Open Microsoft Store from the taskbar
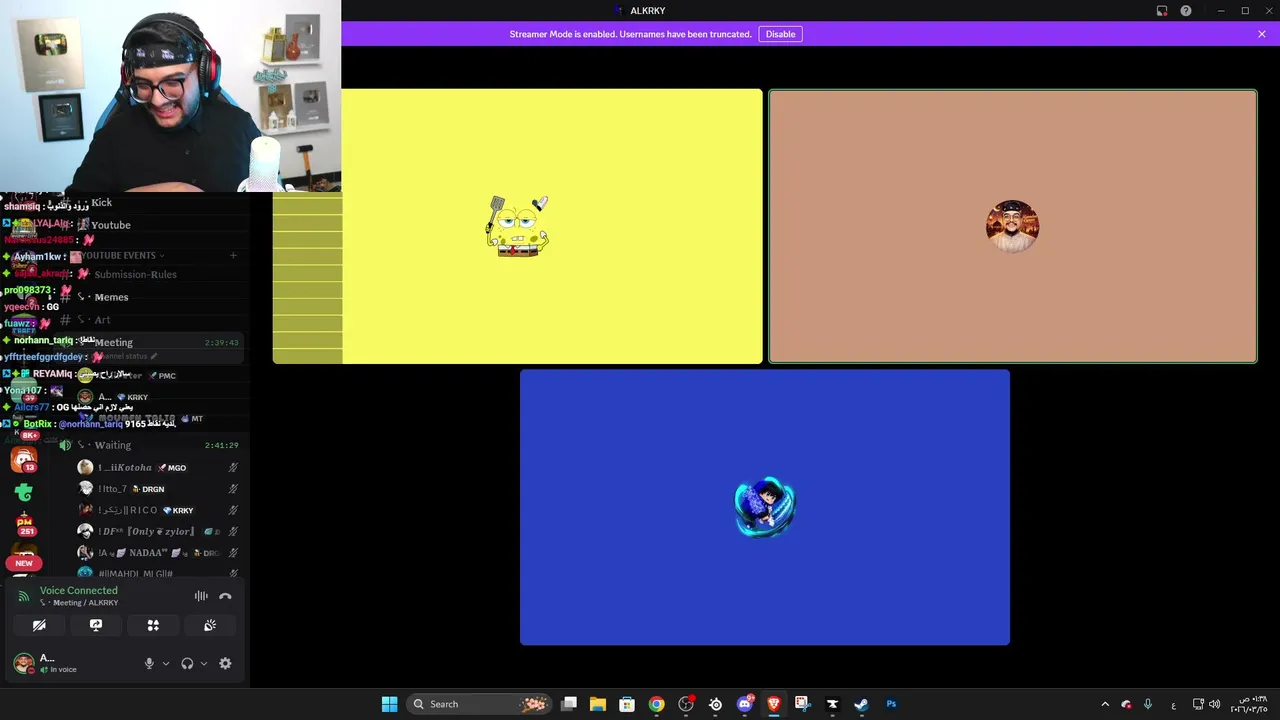1280x720 pixels. [627, 704]
